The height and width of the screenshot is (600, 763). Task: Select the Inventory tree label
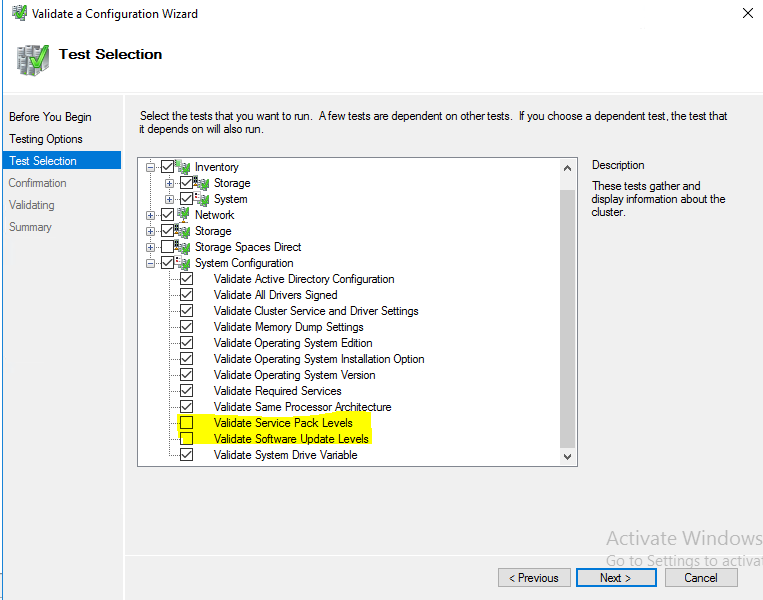(x=217, y=167)
